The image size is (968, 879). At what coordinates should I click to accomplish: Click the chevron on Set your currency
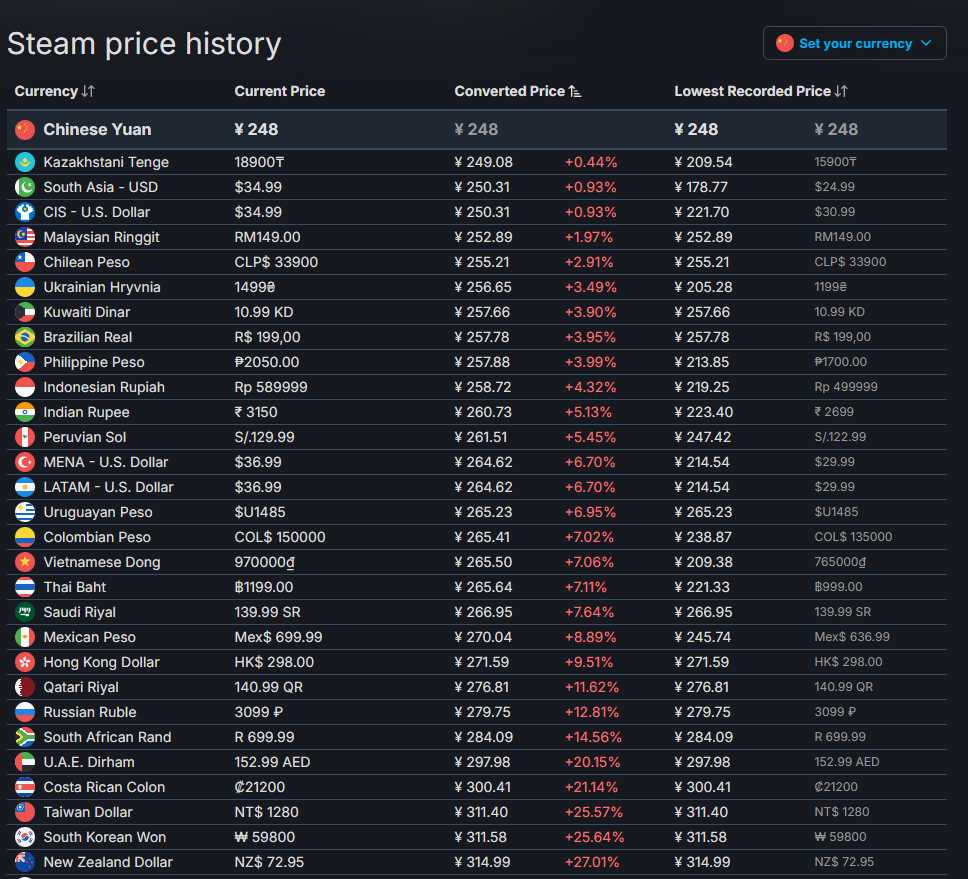[926, 43]
